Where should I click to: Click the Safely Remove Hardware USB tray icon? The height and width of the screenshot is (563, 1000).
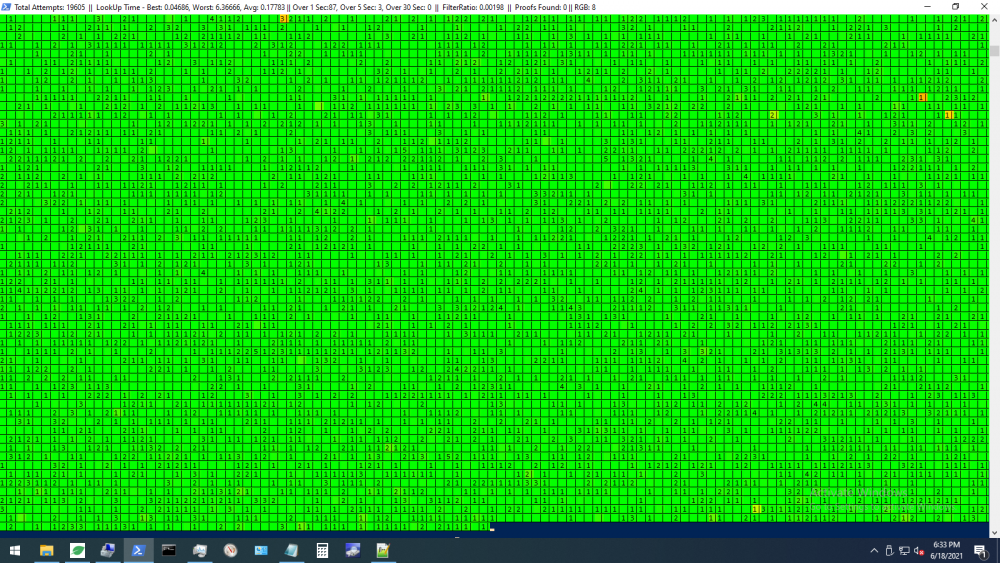coord(889,551)
